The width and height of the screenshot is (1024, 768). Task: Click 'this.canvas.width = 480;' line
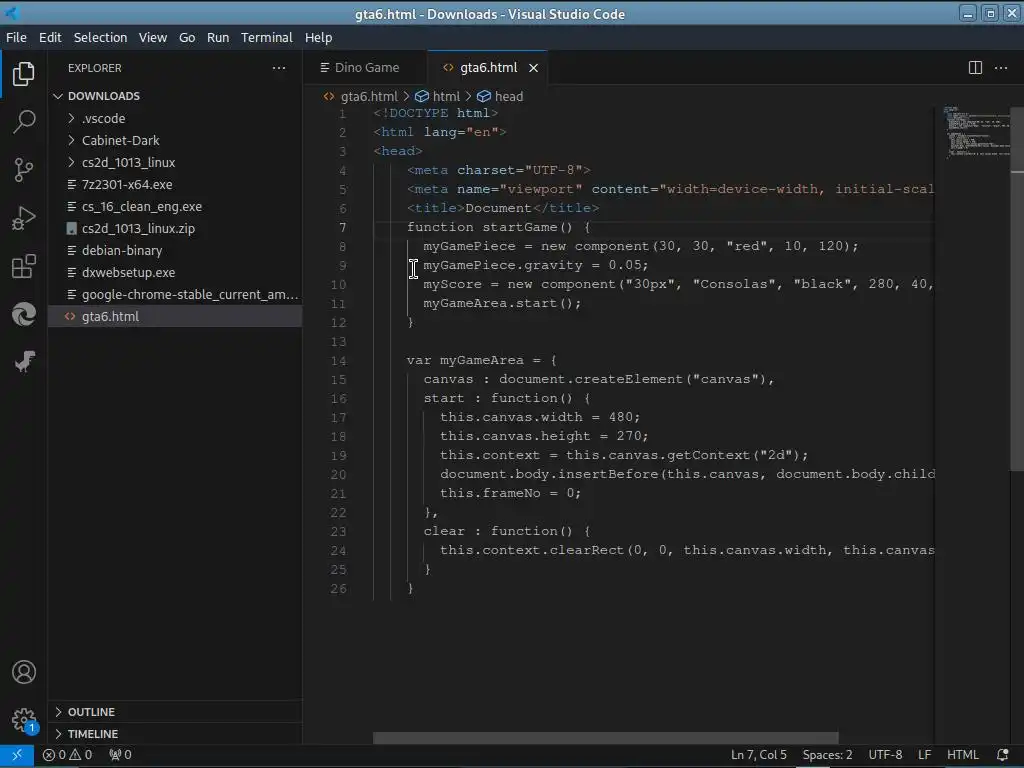540,417
